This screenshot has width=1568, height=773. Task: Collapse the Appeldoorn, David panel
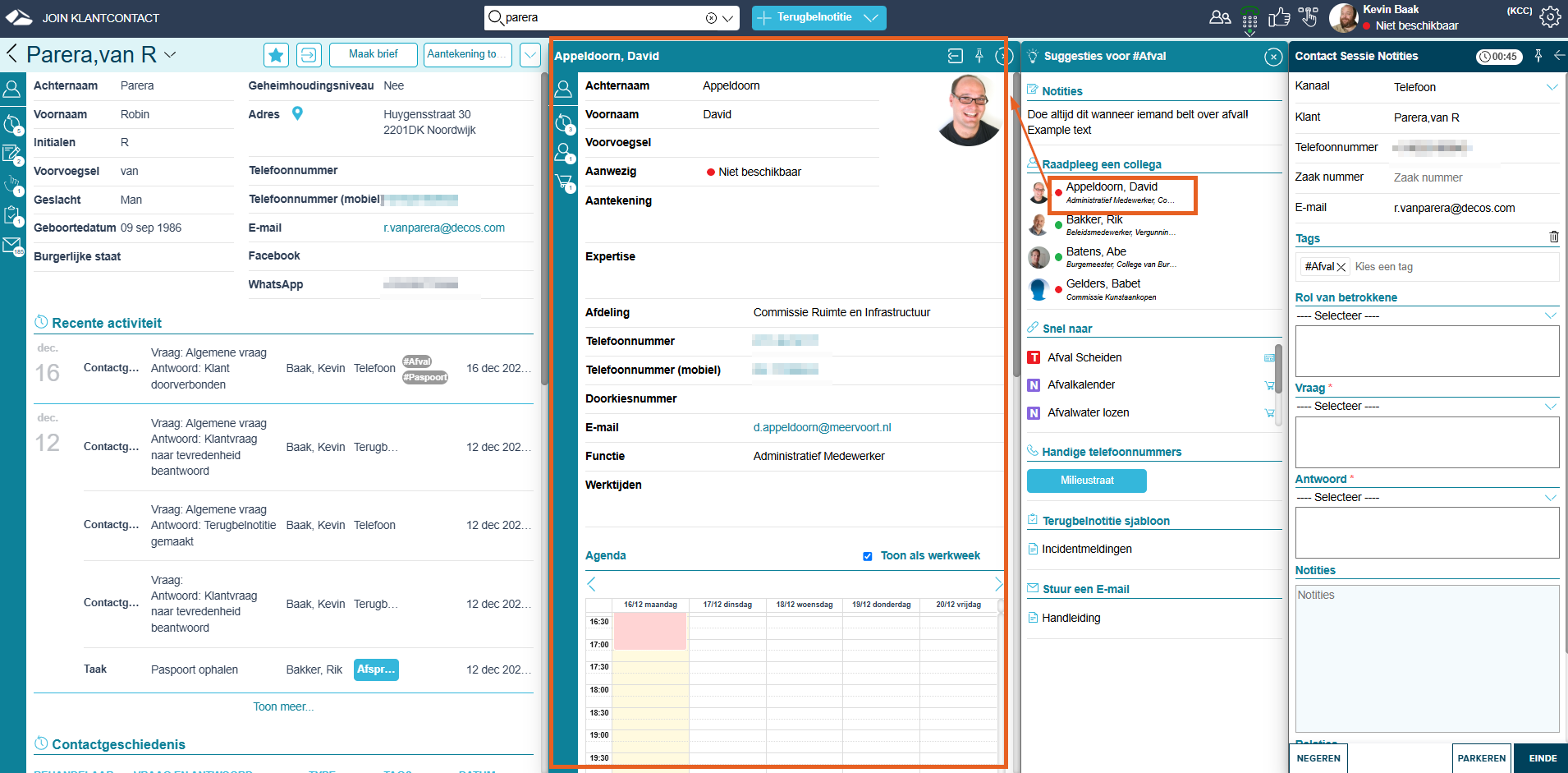point(955,56)
